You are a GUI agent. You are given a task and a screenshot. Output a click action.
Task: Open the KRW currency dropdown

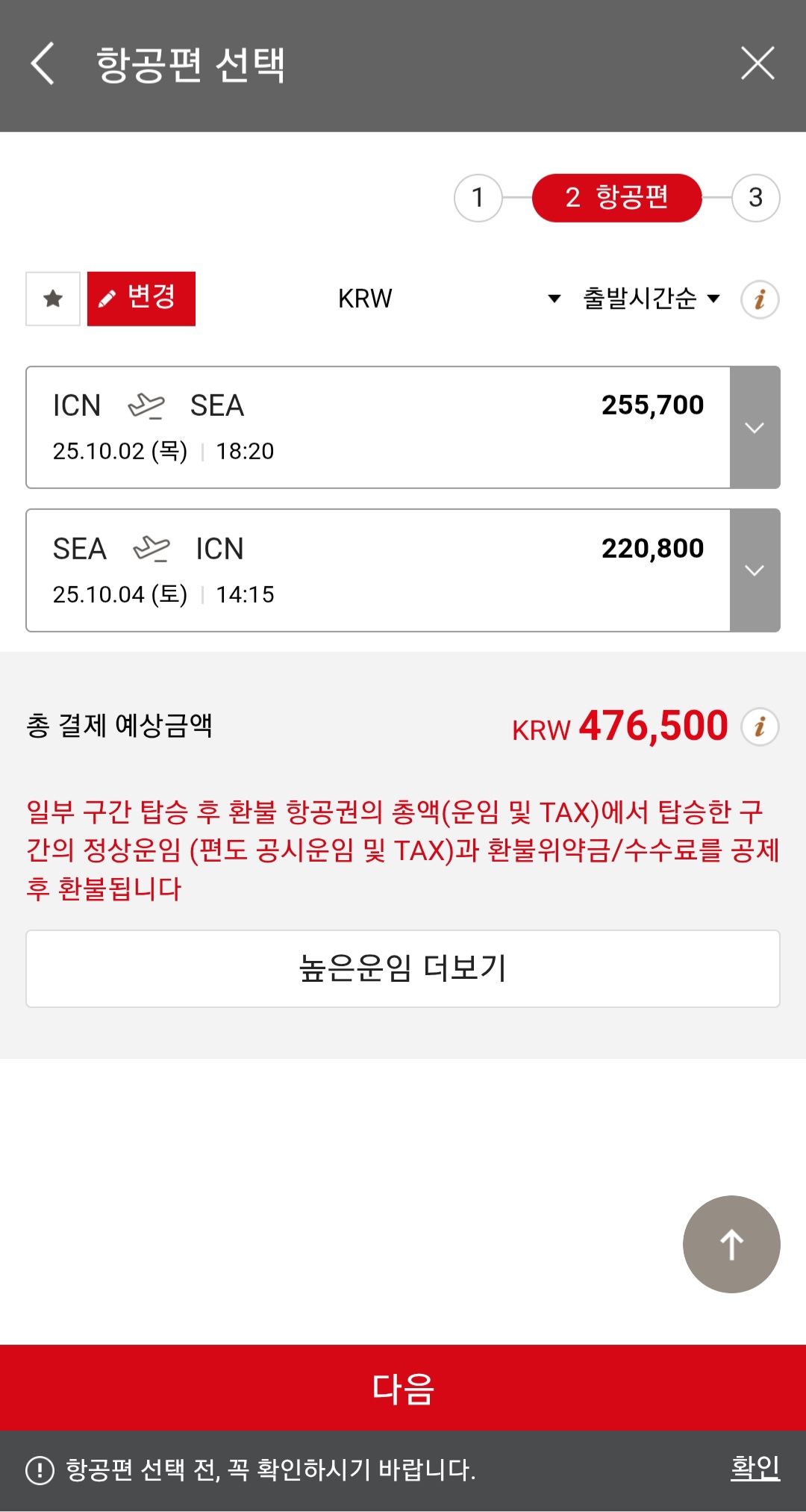click(448, 299)
